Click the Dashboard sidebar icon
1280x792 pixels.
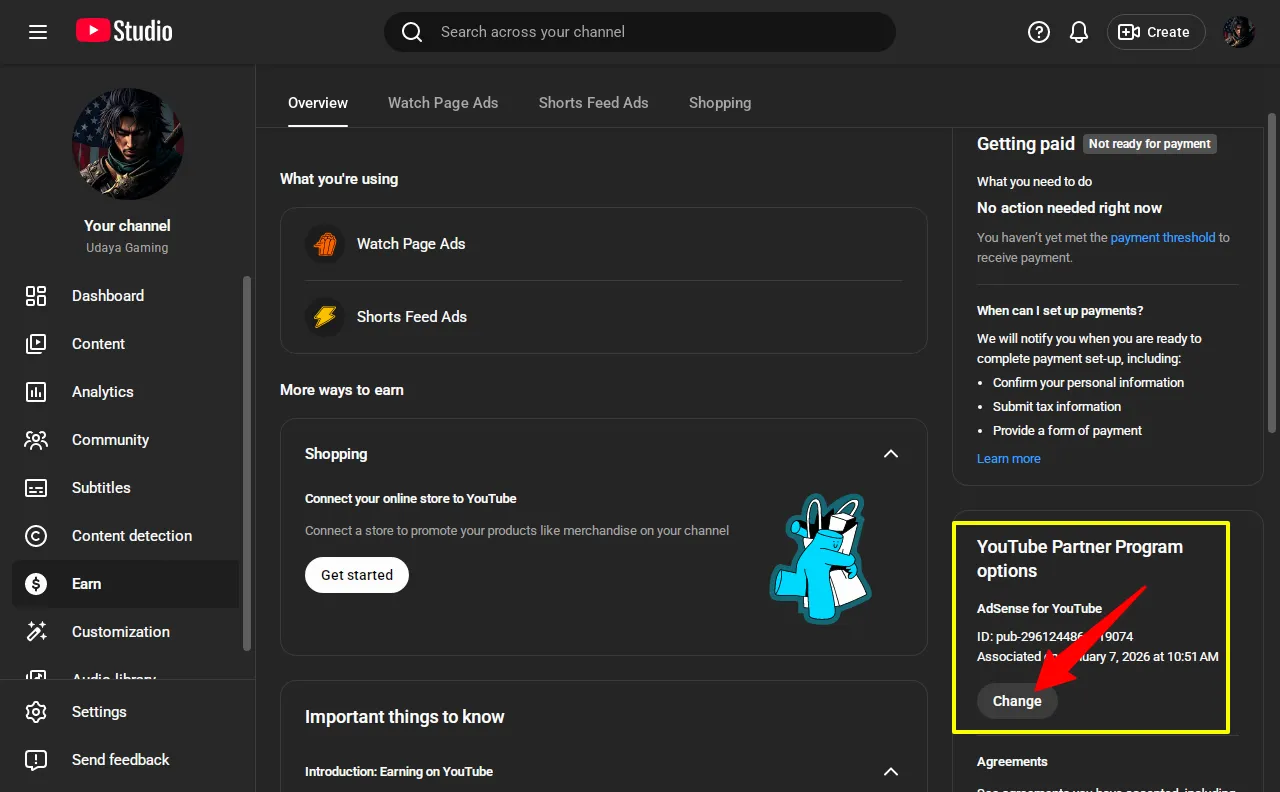tap(36, 296)
